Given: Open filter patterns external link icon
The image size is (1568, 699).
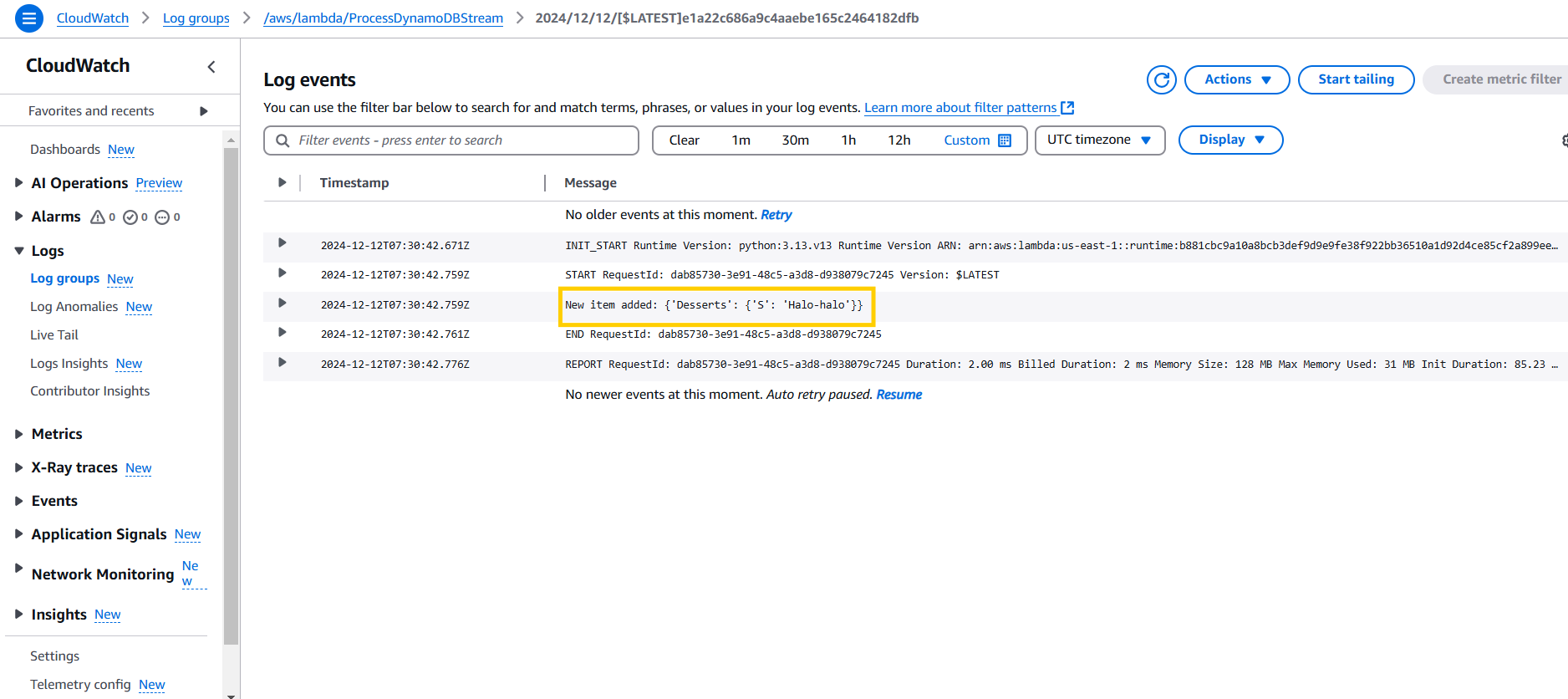Looking at the screenshot, I should pos(1067,108).
